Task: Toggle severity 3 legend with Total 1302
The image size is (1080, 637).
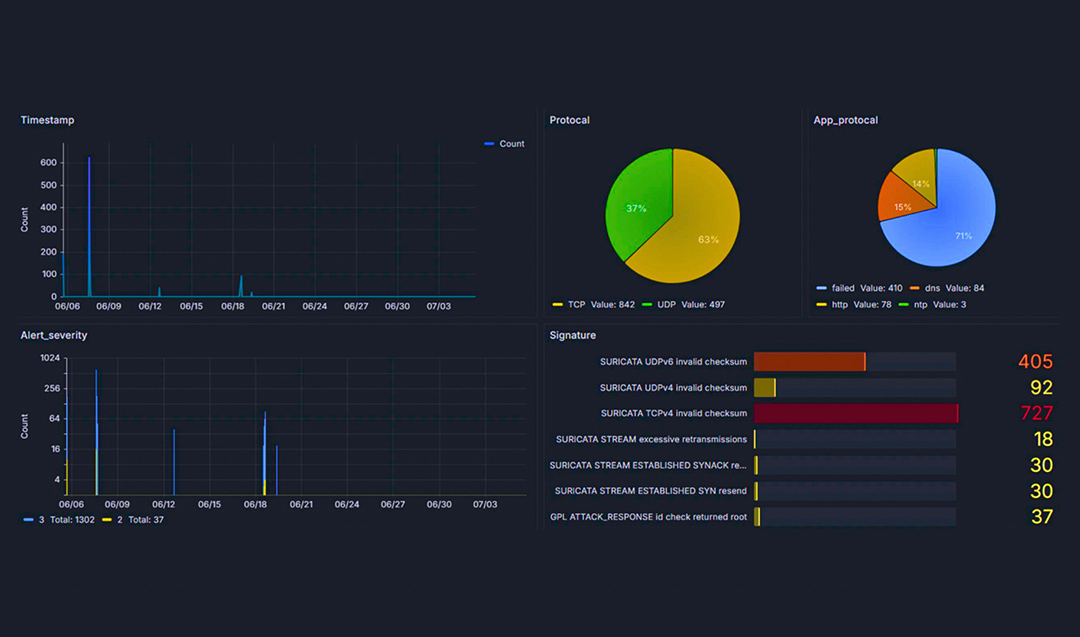Action: pyautogui.click(x=59, y=520)
